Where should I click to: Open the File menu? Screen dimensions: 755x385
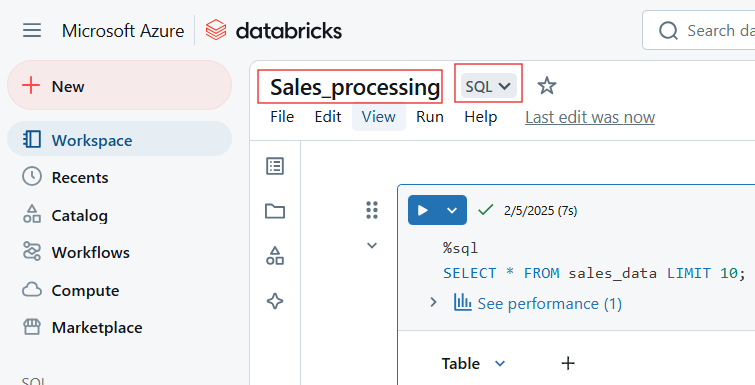pos(282,117)
